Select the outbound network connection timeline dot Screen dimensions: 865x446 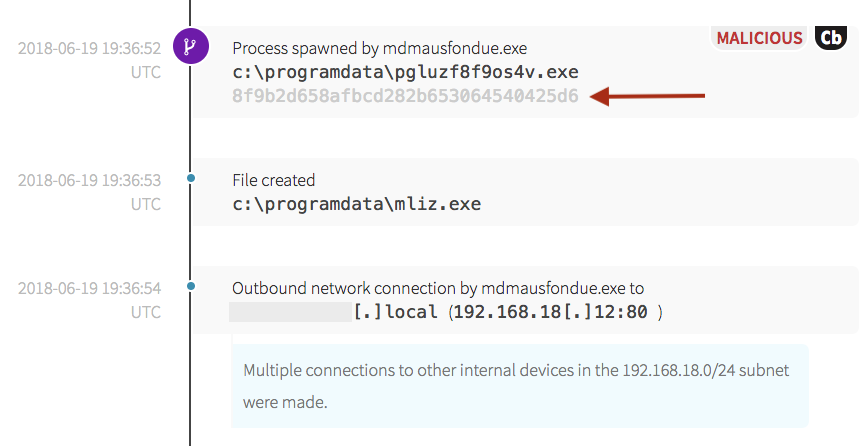190,287
